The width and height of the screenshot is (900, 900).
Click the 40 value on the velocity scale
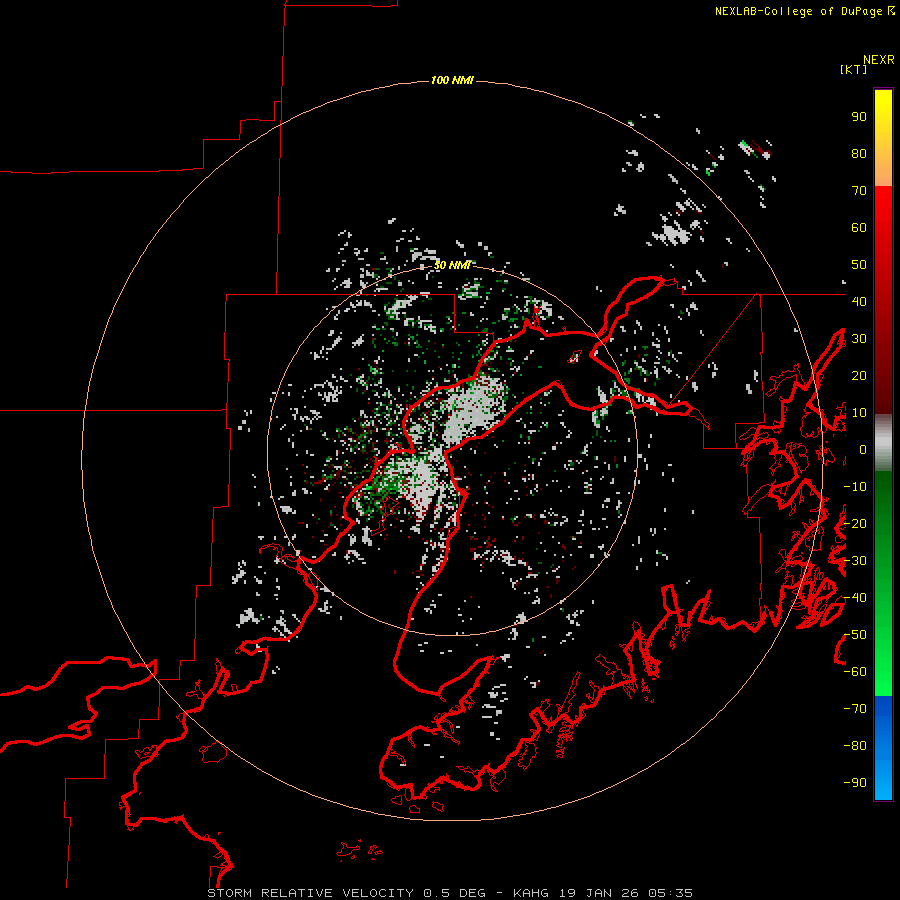click(859, 301)
